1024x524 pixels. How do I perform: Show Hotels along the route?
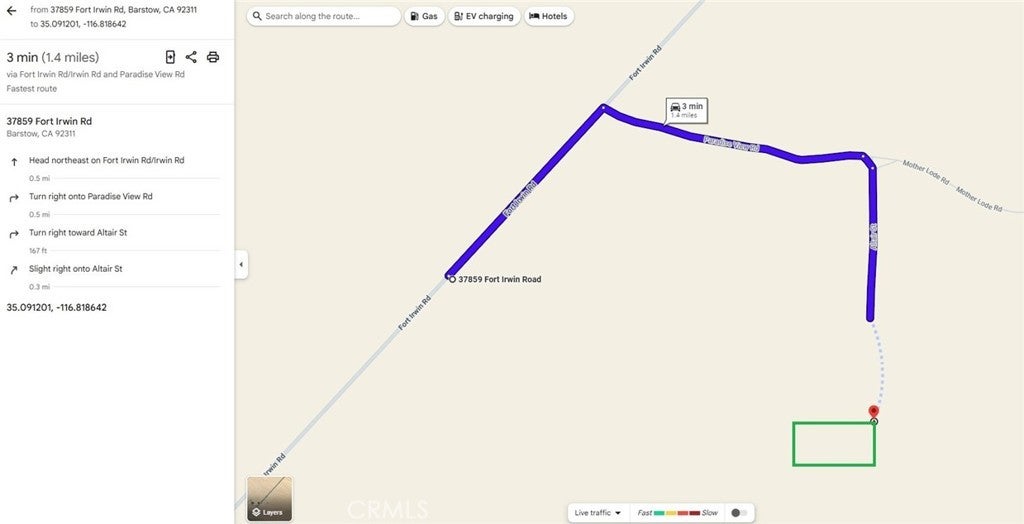[x=549, y=16]
